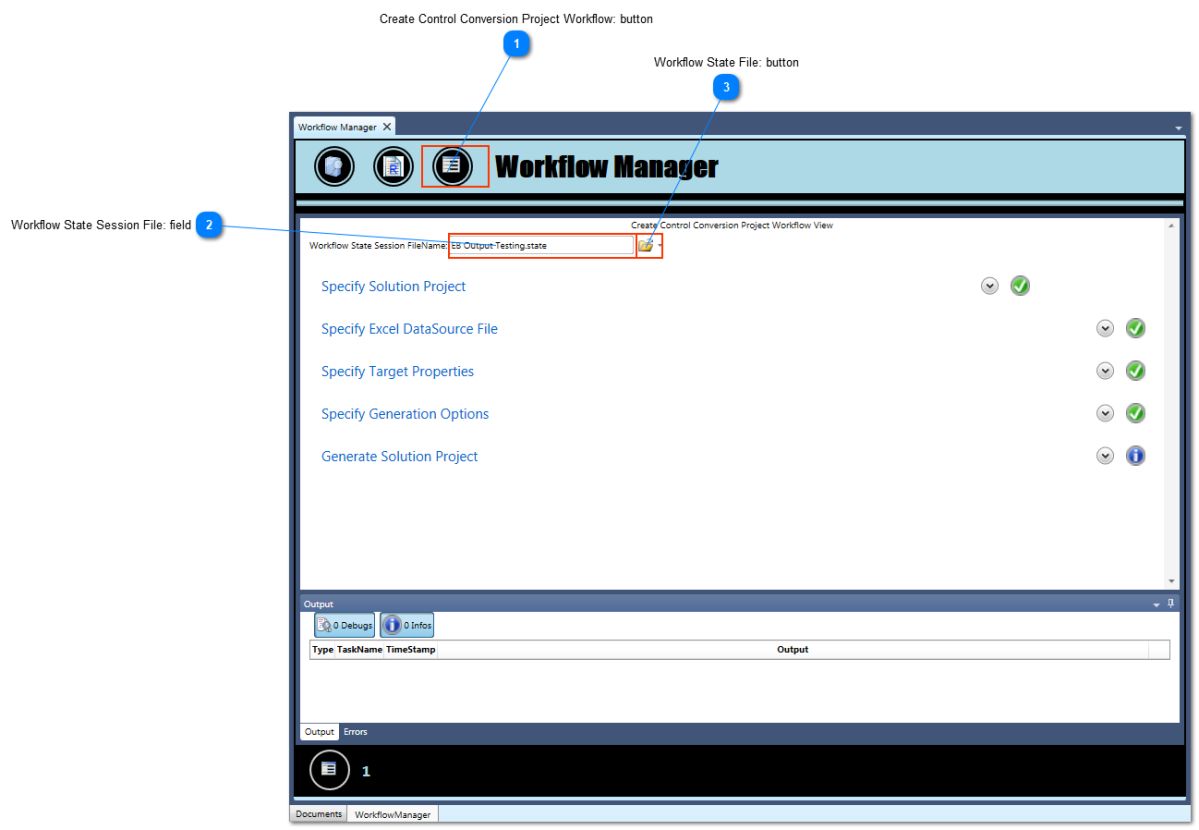Click green check for Specify Excel DataSource File
Viewport: 1199px width, 830px height.
pos(1136,328)
